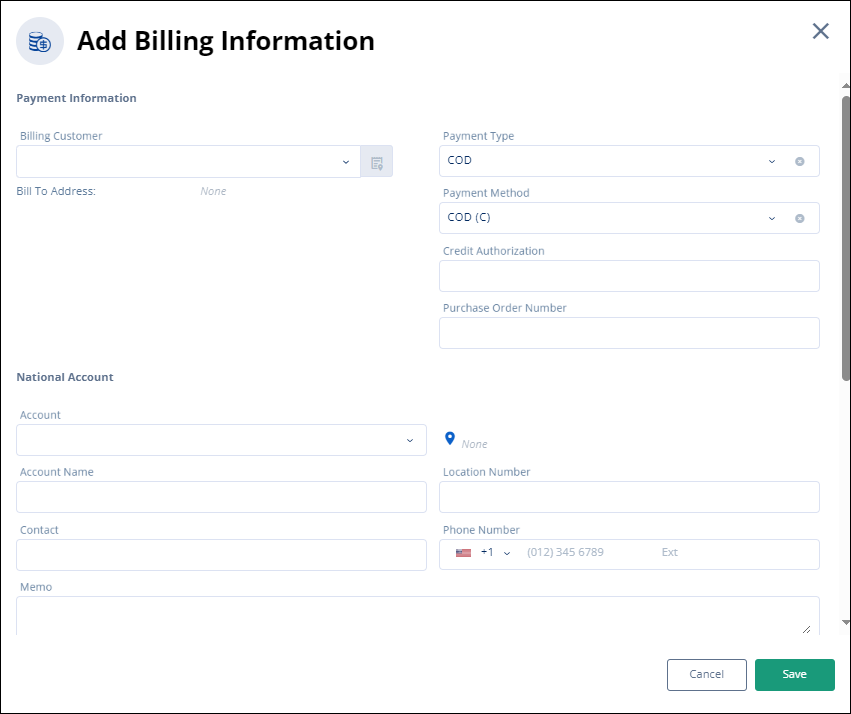Expand the Billing Customer dropdown
This screenshot has width=851, height=714.
(346, 162)
